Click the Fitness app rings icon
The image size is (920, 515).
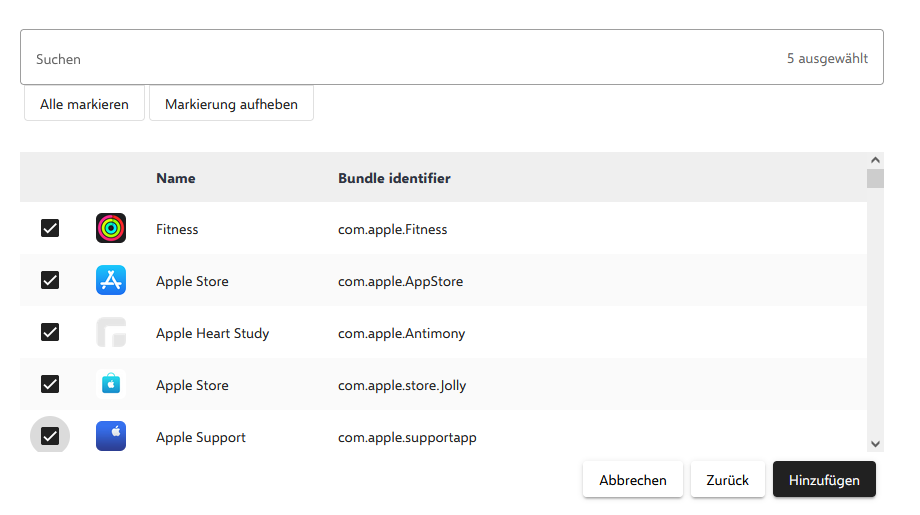point(111,229)
